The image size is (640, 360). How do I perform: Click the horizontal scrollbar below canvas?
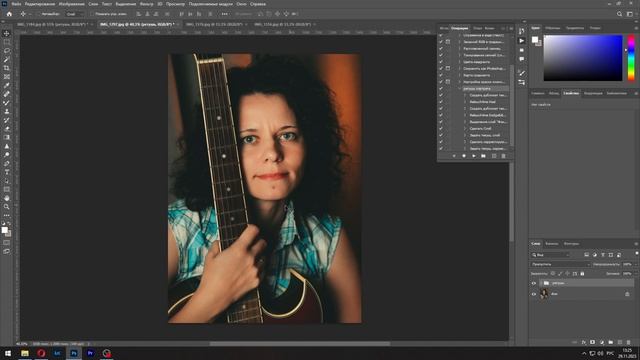(x=300, y=344)
